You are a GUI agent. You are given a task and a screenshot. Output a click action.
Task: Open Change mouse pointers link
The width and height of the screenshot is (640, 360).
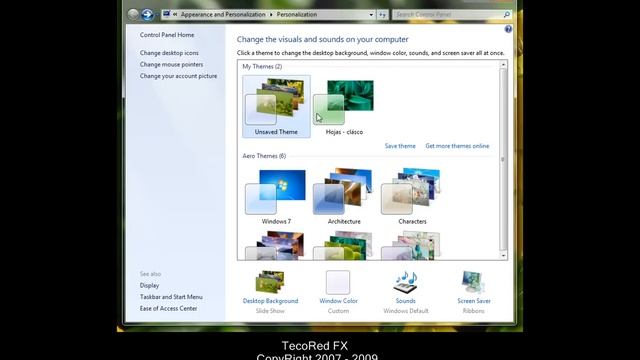(171, 64)
